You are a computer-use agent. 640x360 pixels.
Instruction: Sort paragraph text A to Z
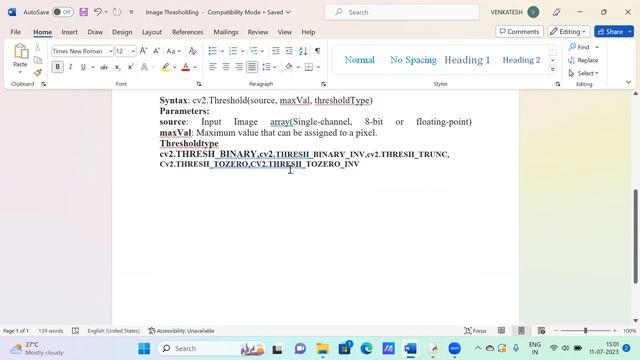[303, 51]
